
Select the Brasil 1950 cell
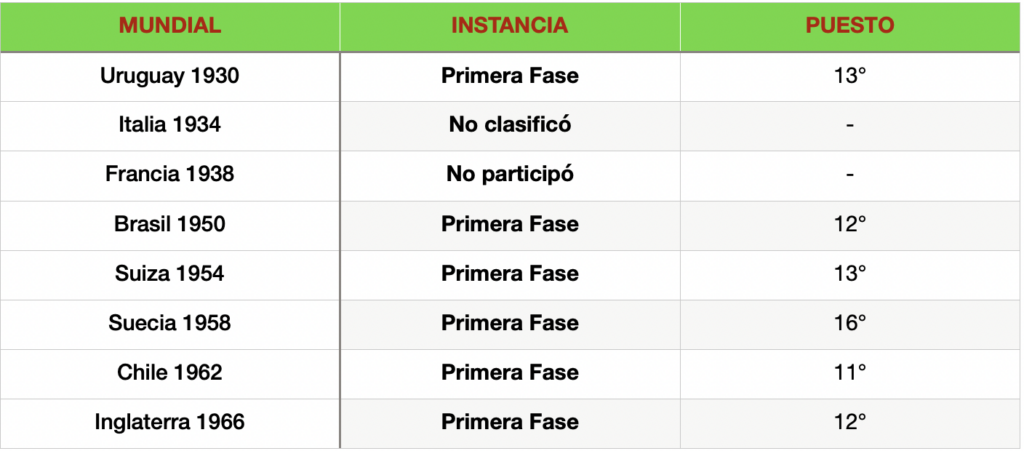tap(170, 225)
